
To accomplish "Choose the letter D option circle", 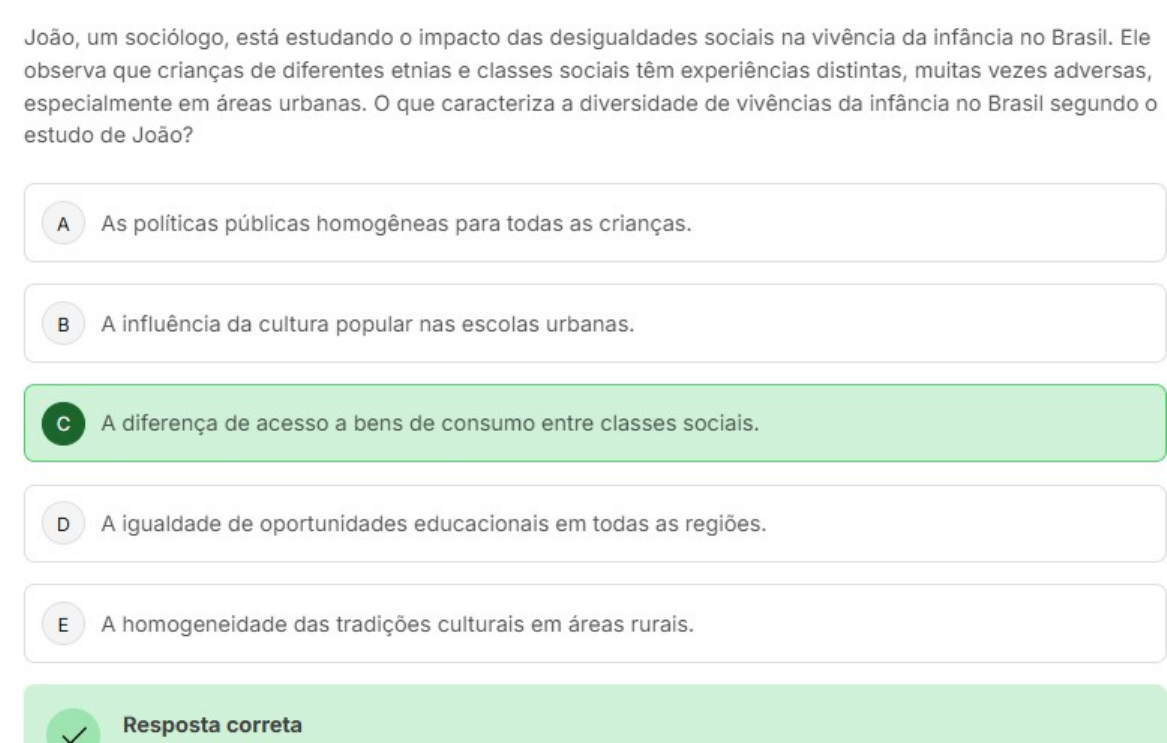I will [63, 523].
